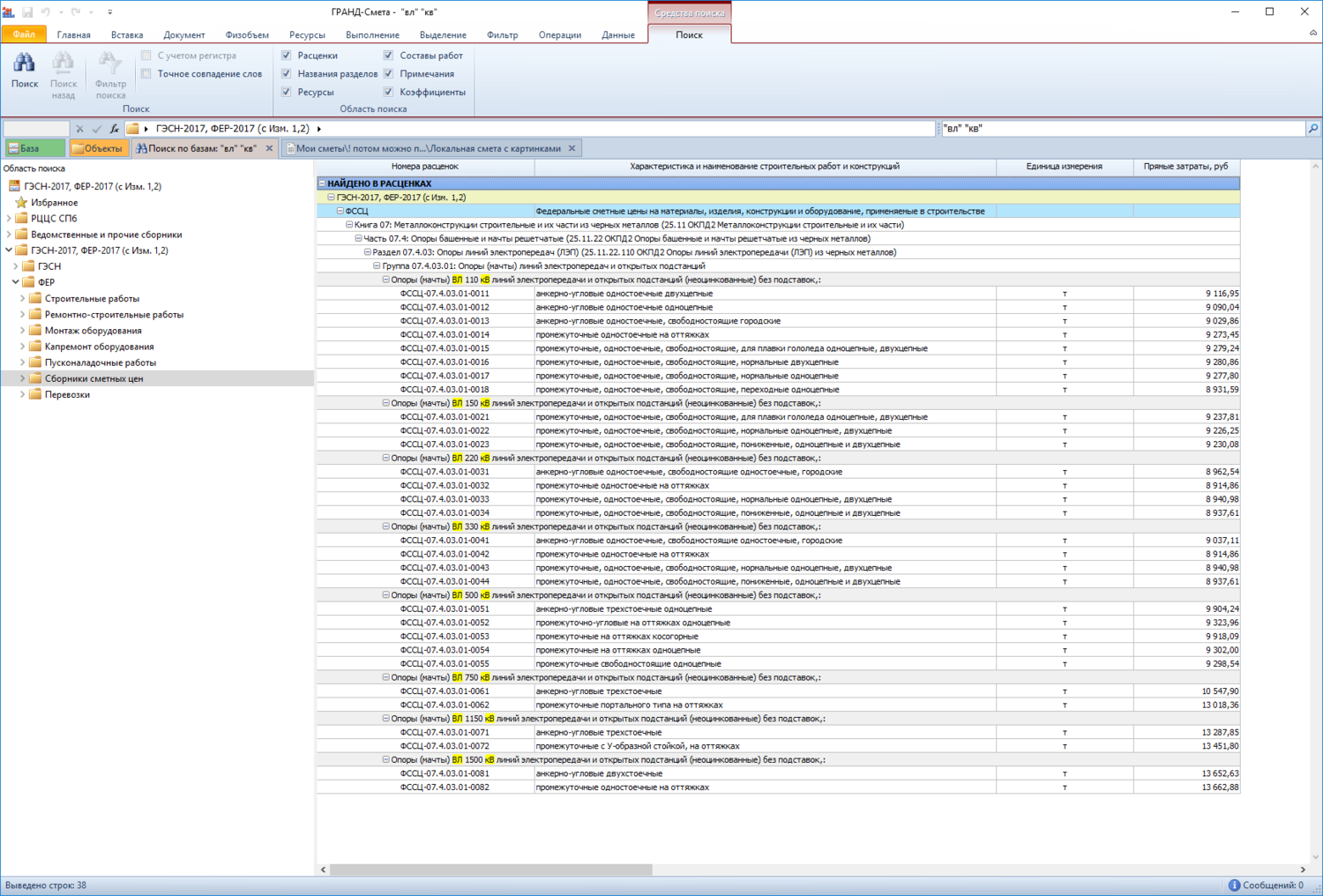
Task: Enable Точное совпадение слов checkbox
Action: 146,74
